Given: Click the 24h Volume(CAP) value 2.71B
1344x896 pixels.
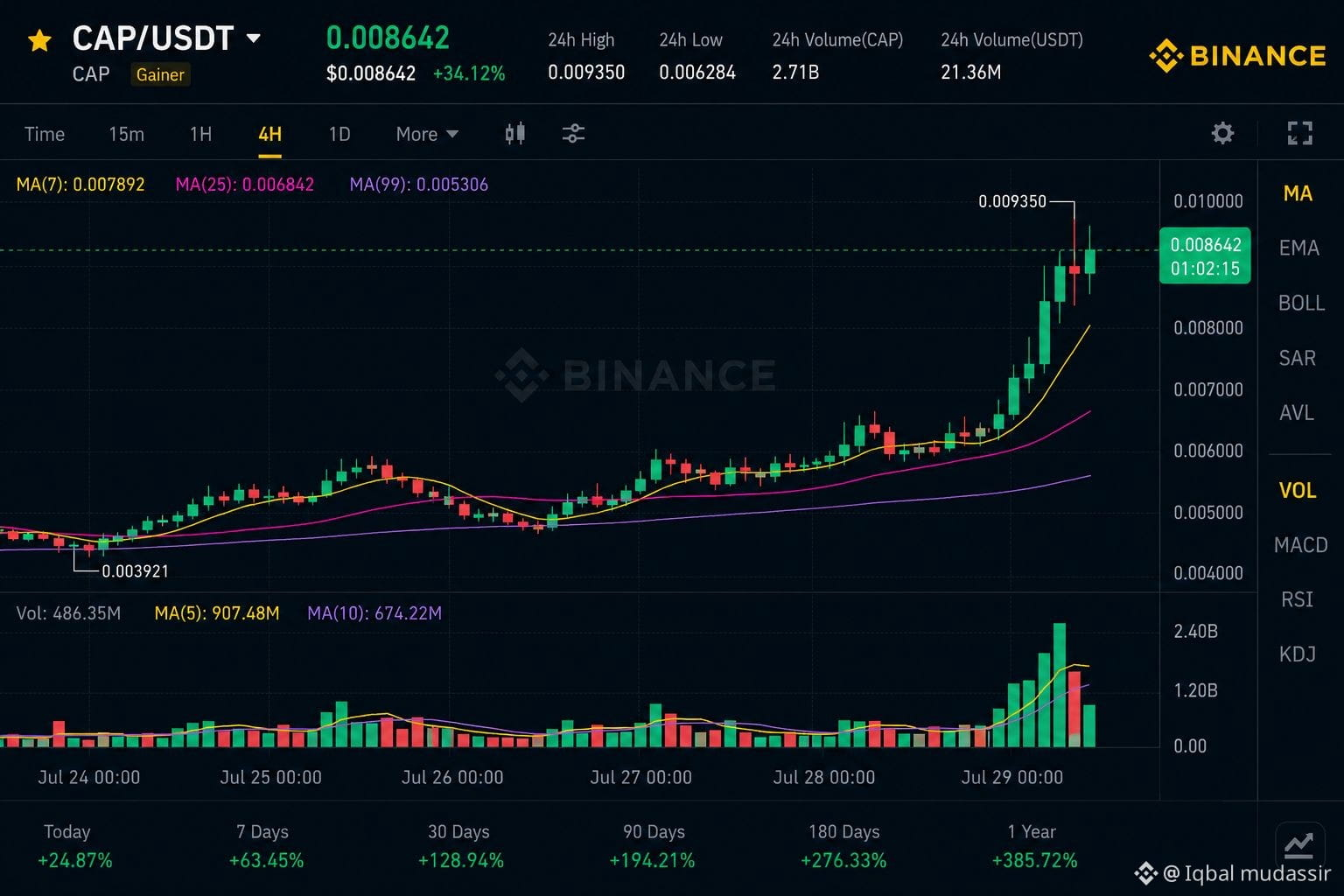Looking at the screenshot, I should [x=795, y=73].
